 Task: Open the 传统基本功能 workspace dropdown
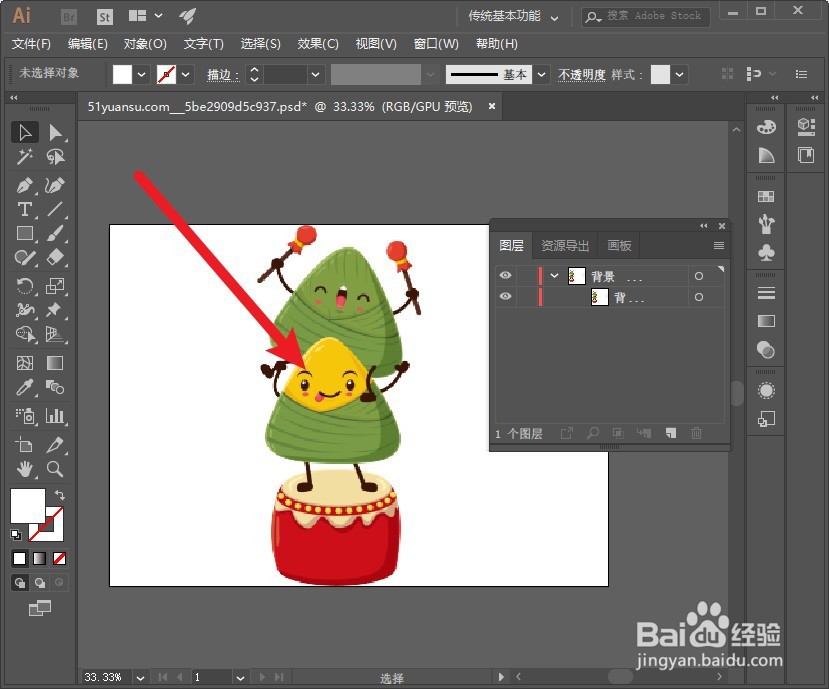tap(554, 18)
